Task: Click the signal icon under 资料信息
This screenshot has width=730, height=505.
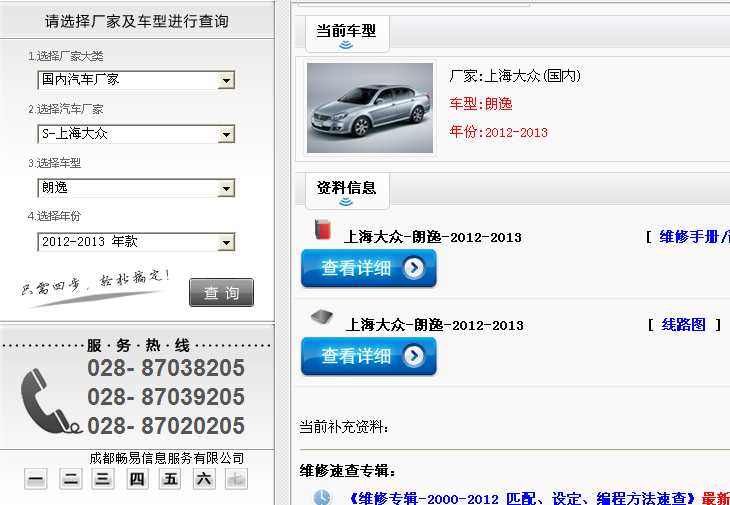Action: [x=346, y=202]
